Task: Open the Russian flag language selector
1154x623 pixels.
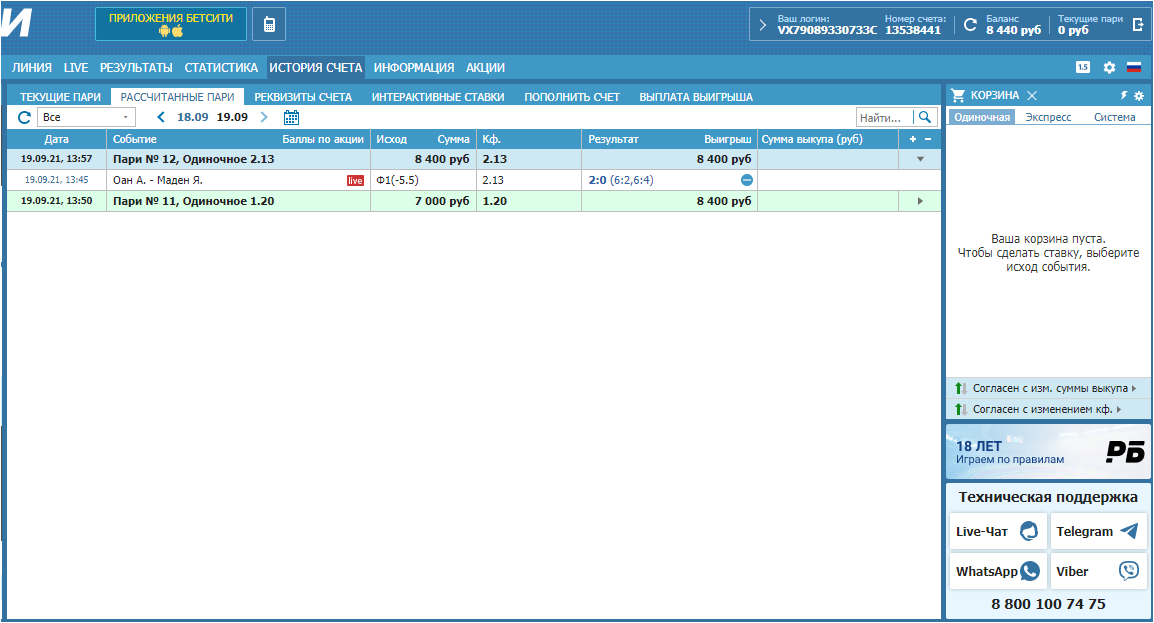Action: click(x=1134, y=68)
